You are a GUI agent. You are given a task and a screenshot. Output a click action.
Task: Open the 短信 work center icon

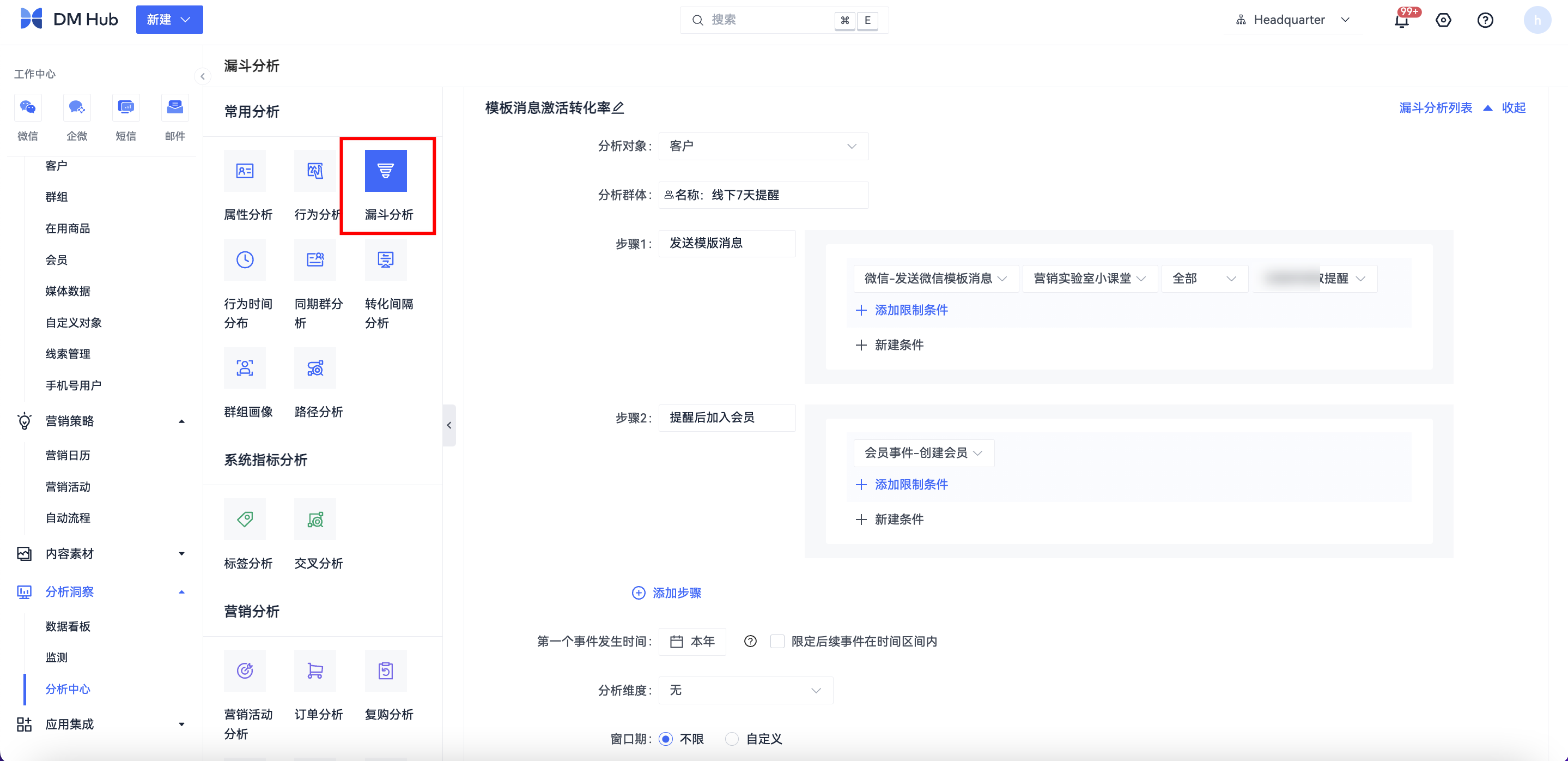click(126, 108)
